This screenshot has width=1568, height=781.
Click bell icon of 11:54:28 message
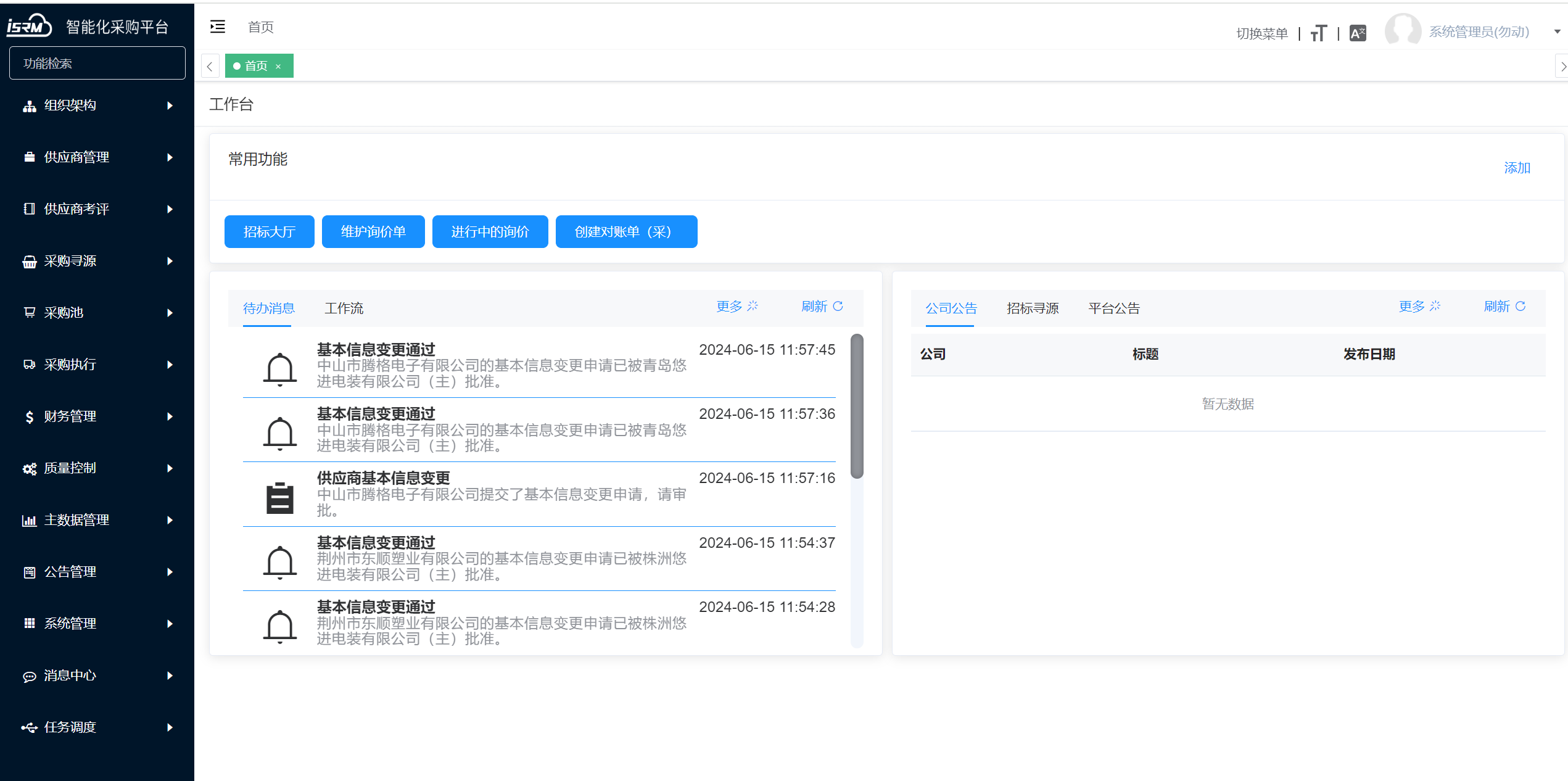280,627
